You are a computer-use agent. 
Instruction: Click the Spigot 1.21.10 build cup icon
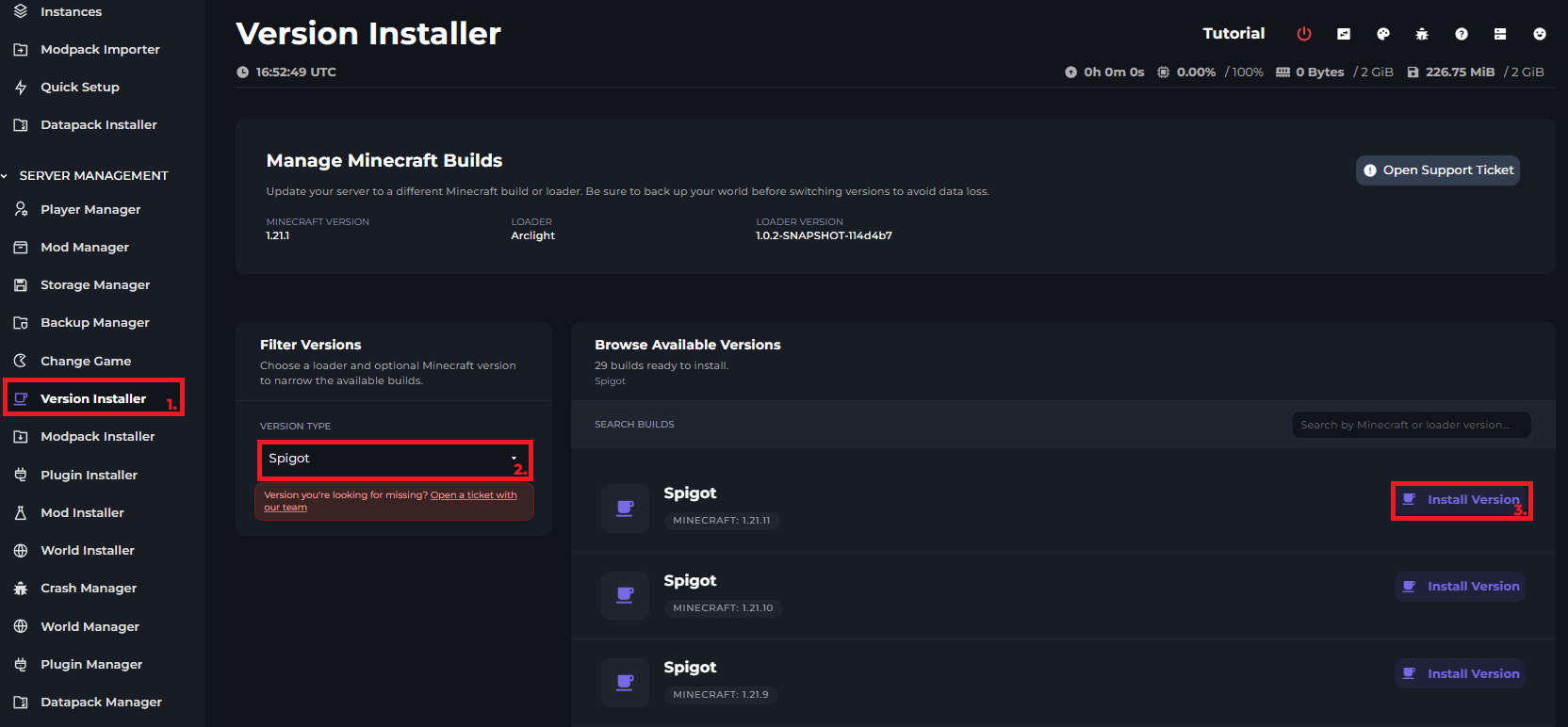625,595
